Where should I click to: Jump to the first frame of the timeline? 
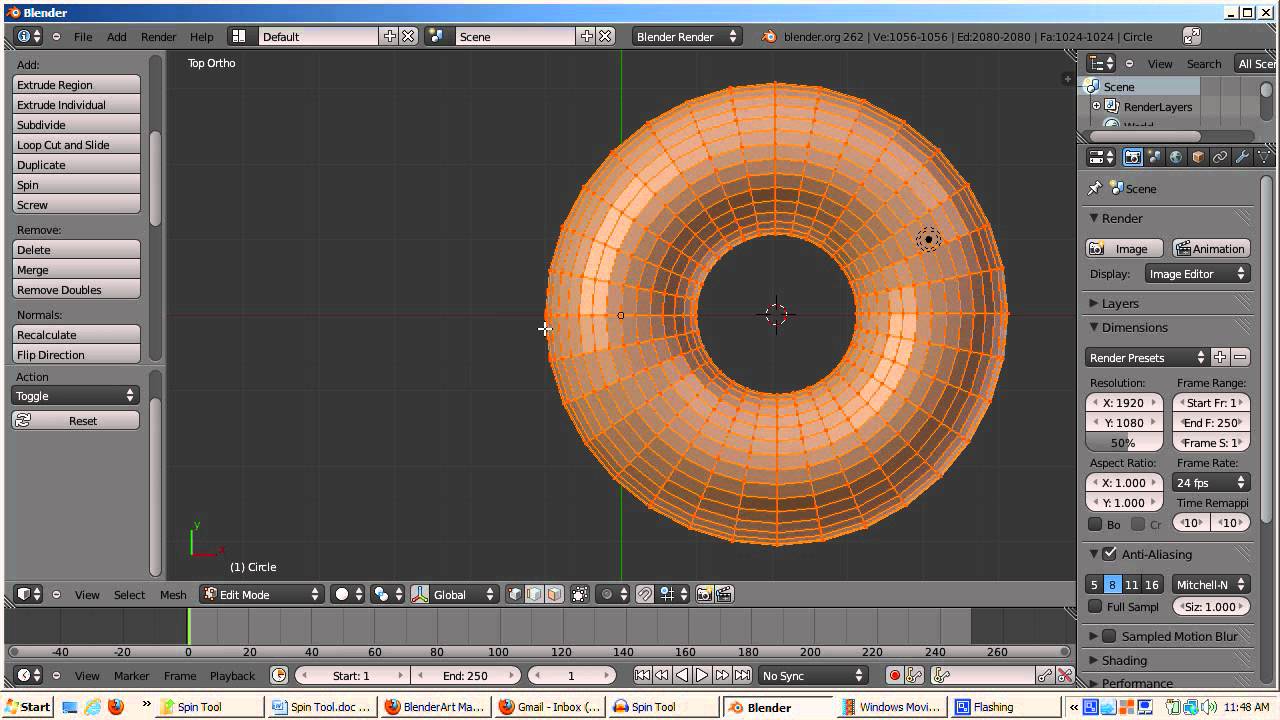(x=642, y=675)
